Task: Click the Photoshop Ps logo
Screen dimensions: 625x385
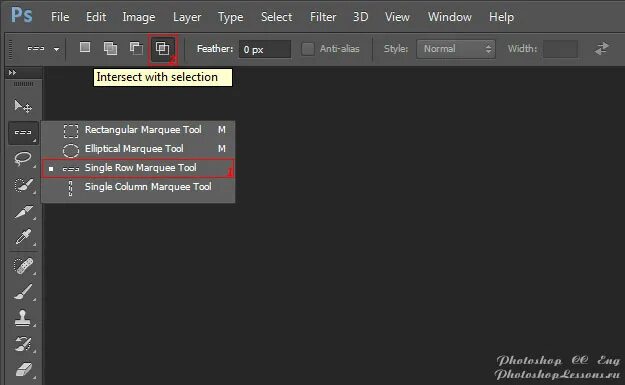Action: (22, 16)
